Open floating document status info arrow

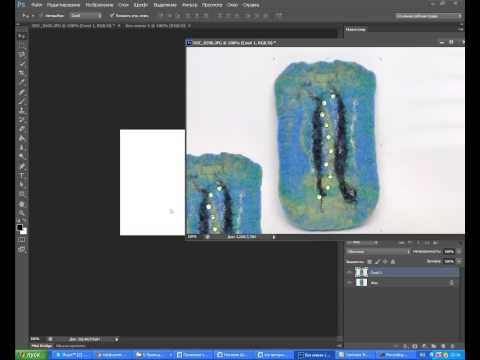point(274,237)
